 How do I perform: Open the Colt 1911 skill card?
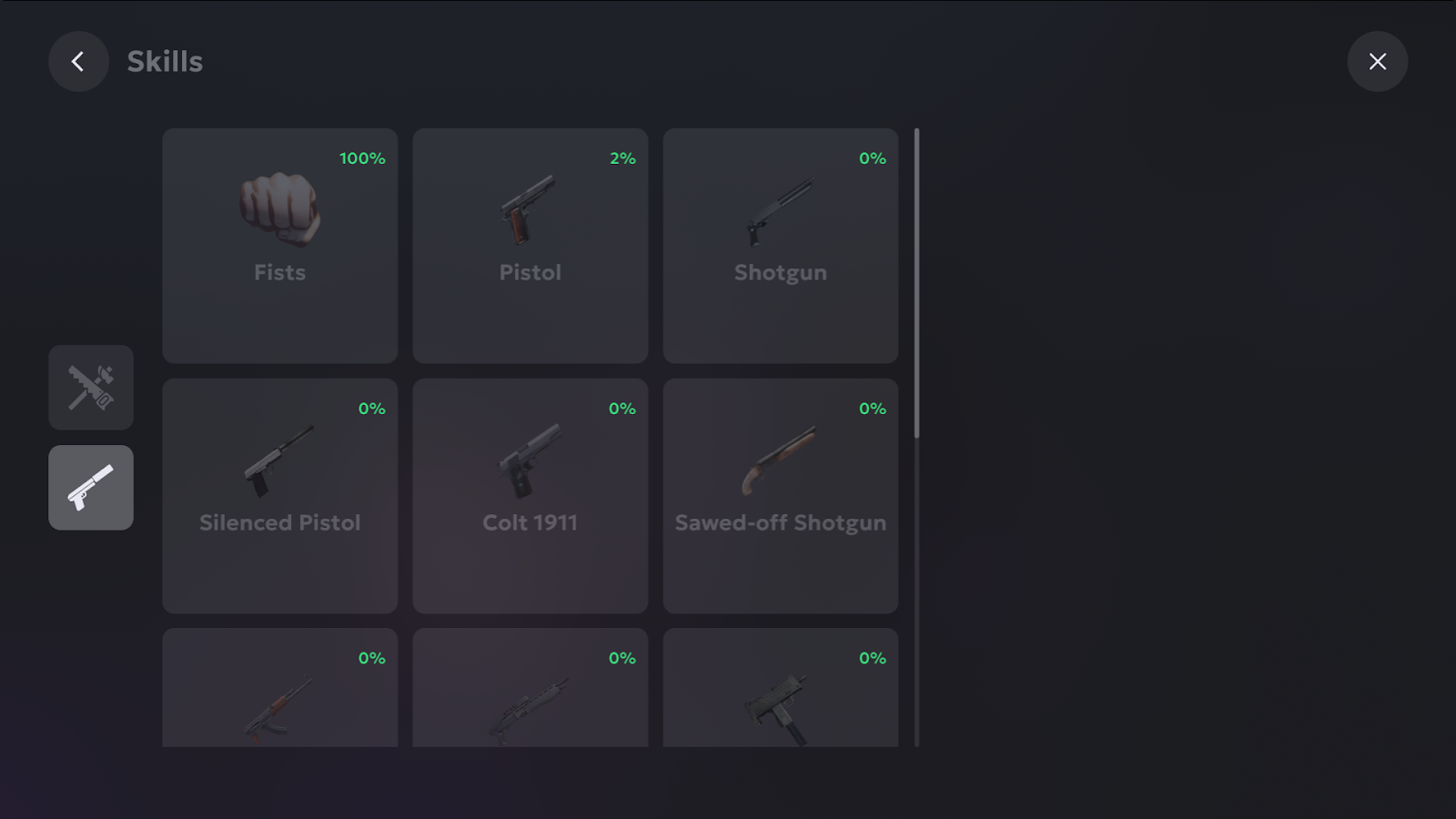(531, 496)
